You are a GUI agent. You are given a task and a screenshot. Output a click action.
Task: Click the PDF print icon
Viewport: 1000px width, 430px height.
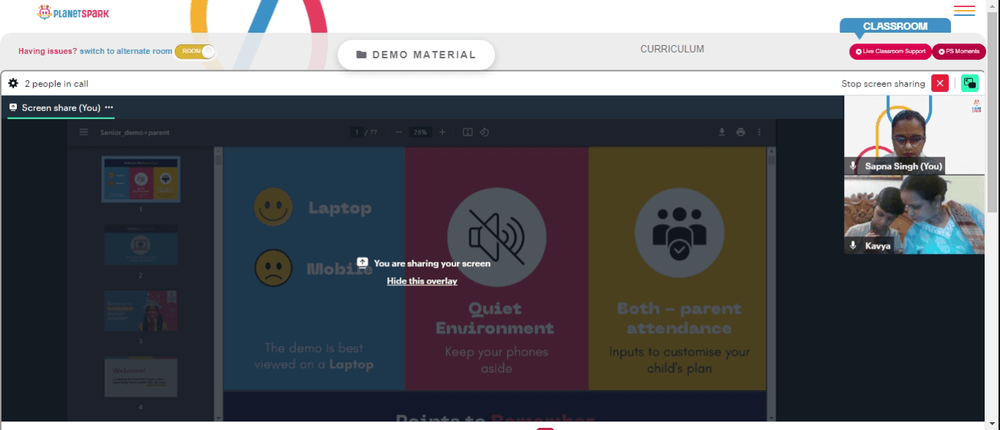pyautogui.click(x=740, y=132)
